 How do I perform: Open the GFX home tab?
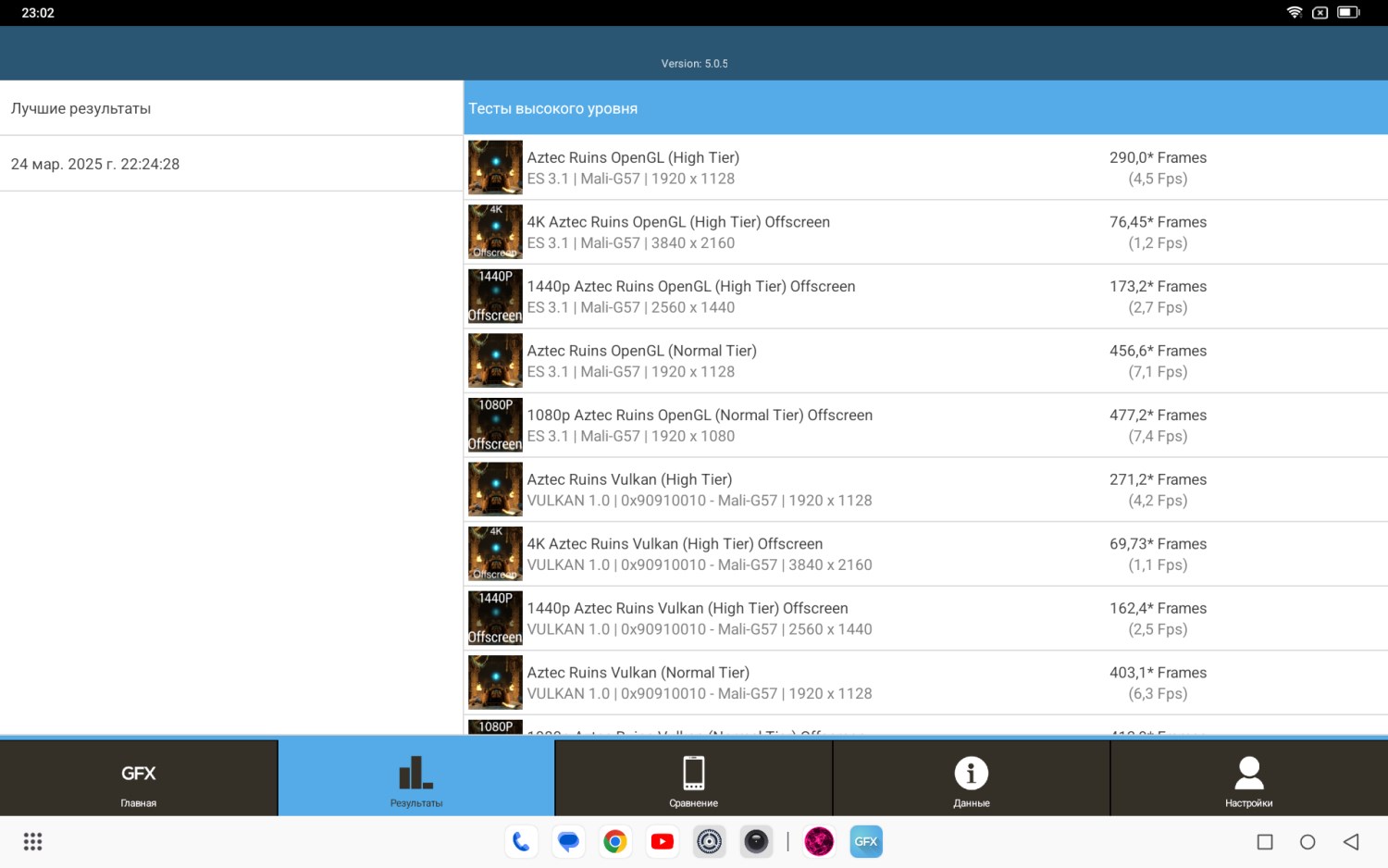click(x=139, y=777)
